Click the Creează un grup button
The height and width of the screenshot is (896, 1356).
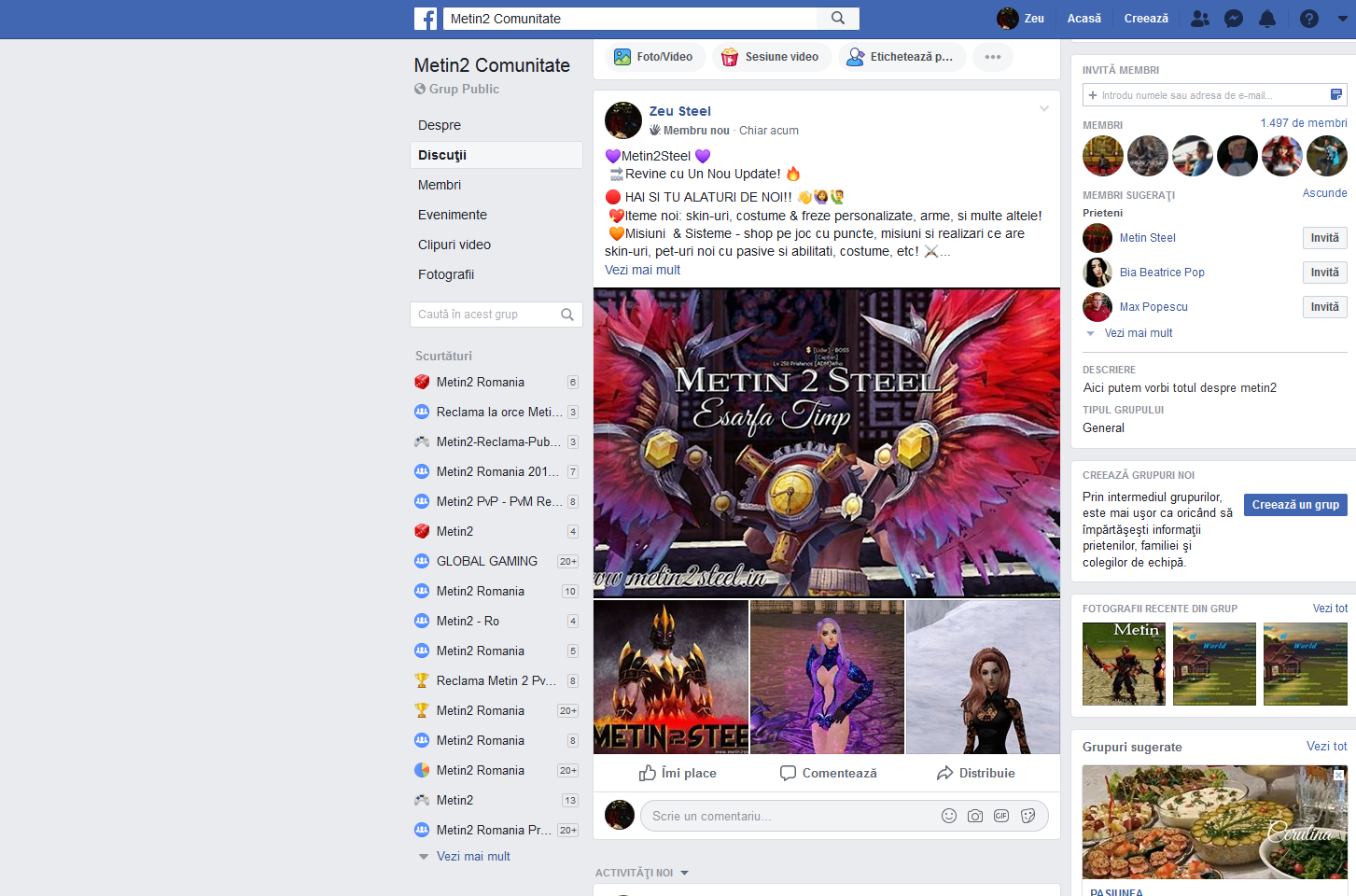click(1295, 505)
